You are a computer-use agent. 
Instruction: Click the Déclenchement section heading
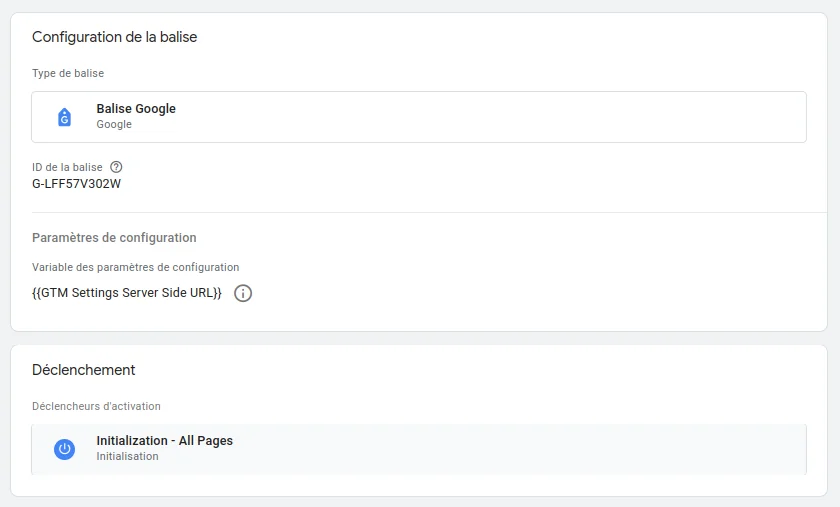(x=84, y=370)
